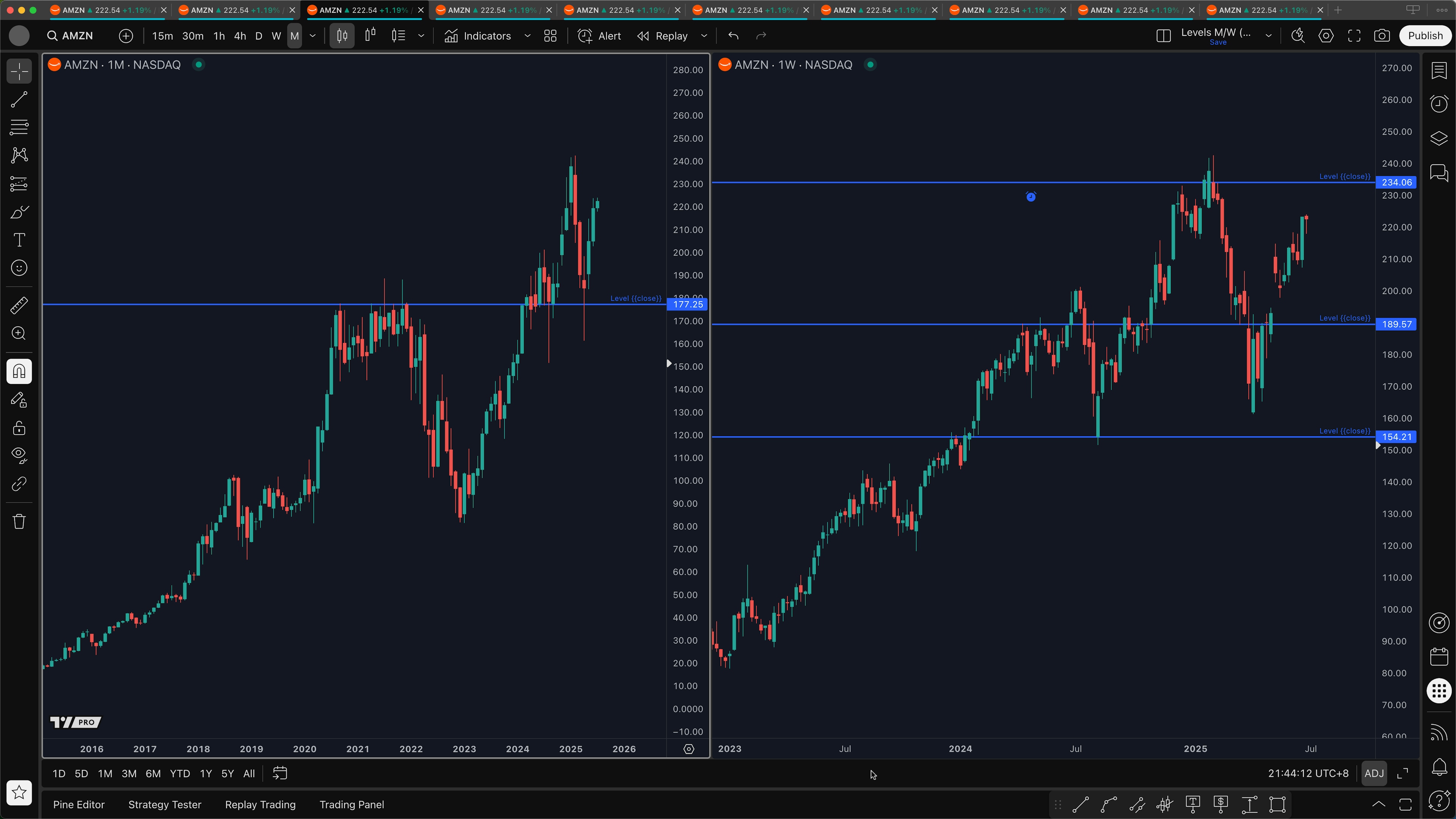The width and height of the screenshot is (1456, 819).
Task: Open the emoji and icons tool
Action: [x=19, y=268]
